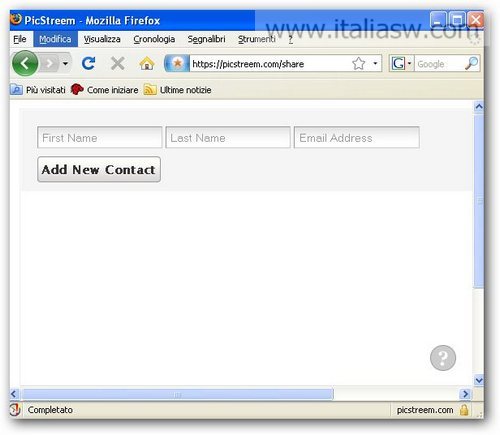Click the Add New Contact button
Image resolution: width=500 pixels, height=435 pixels.
(x=99, y=169)
